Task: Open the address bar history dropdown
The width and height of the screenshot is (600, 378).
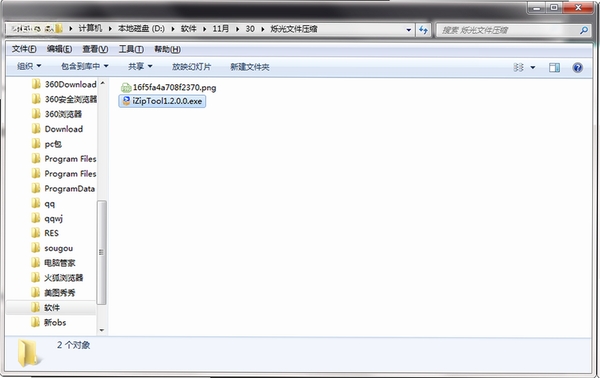Action: tap(409, 29)
